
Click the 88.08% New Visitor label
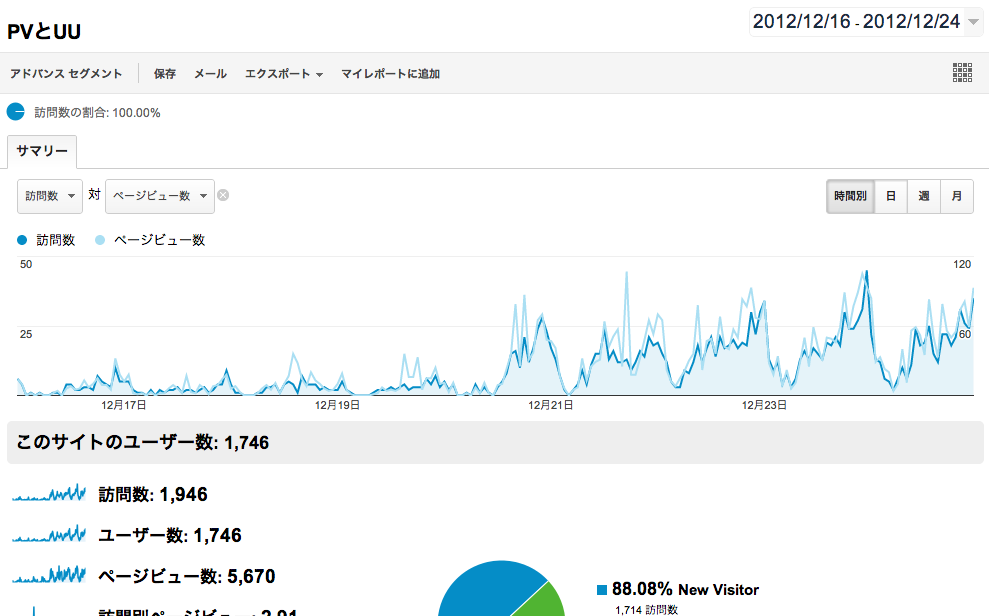click(x=685, y=590)
